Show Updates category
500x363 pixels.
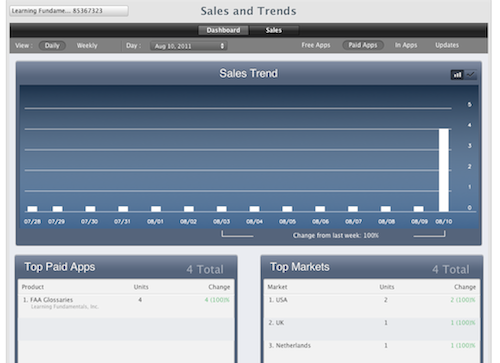447,45
